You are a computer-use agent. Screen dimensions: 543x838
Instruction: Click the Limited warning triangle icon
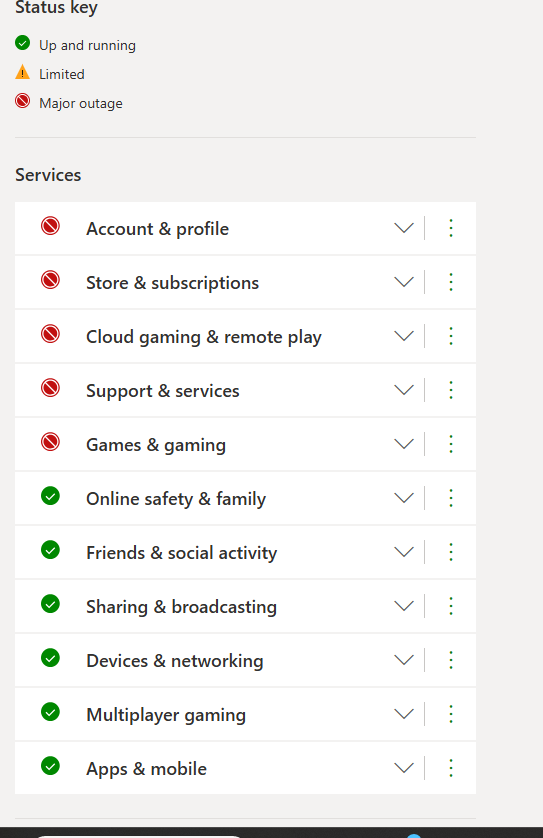tap(22, 72)
